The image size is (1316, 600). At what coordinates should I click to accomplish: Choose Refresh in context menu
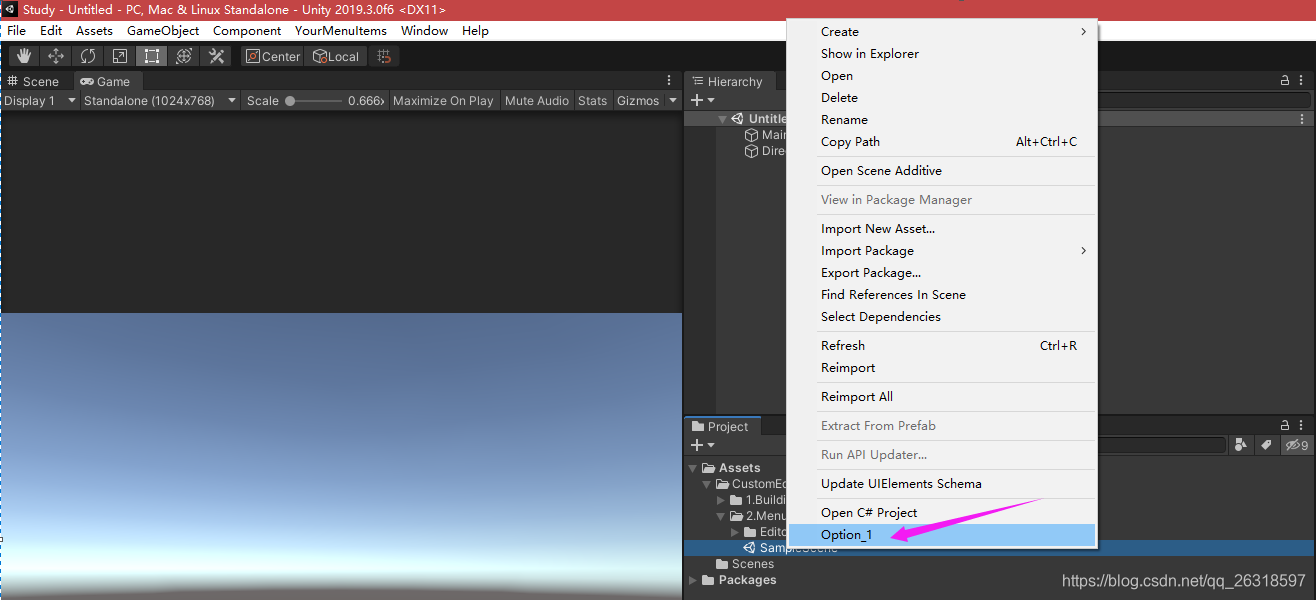pos(943,346)
